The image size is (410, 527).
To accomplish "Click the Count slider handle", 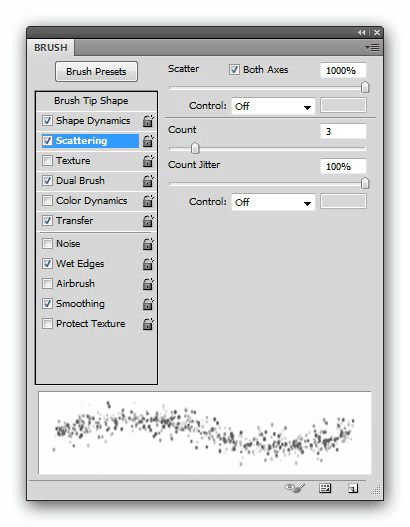I will pos(195,148).
